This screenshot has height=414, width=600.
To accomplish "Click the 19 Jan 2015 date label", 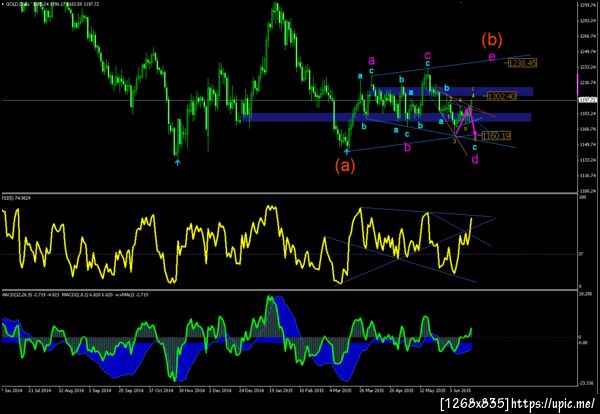I will click(x=282, y=391).
